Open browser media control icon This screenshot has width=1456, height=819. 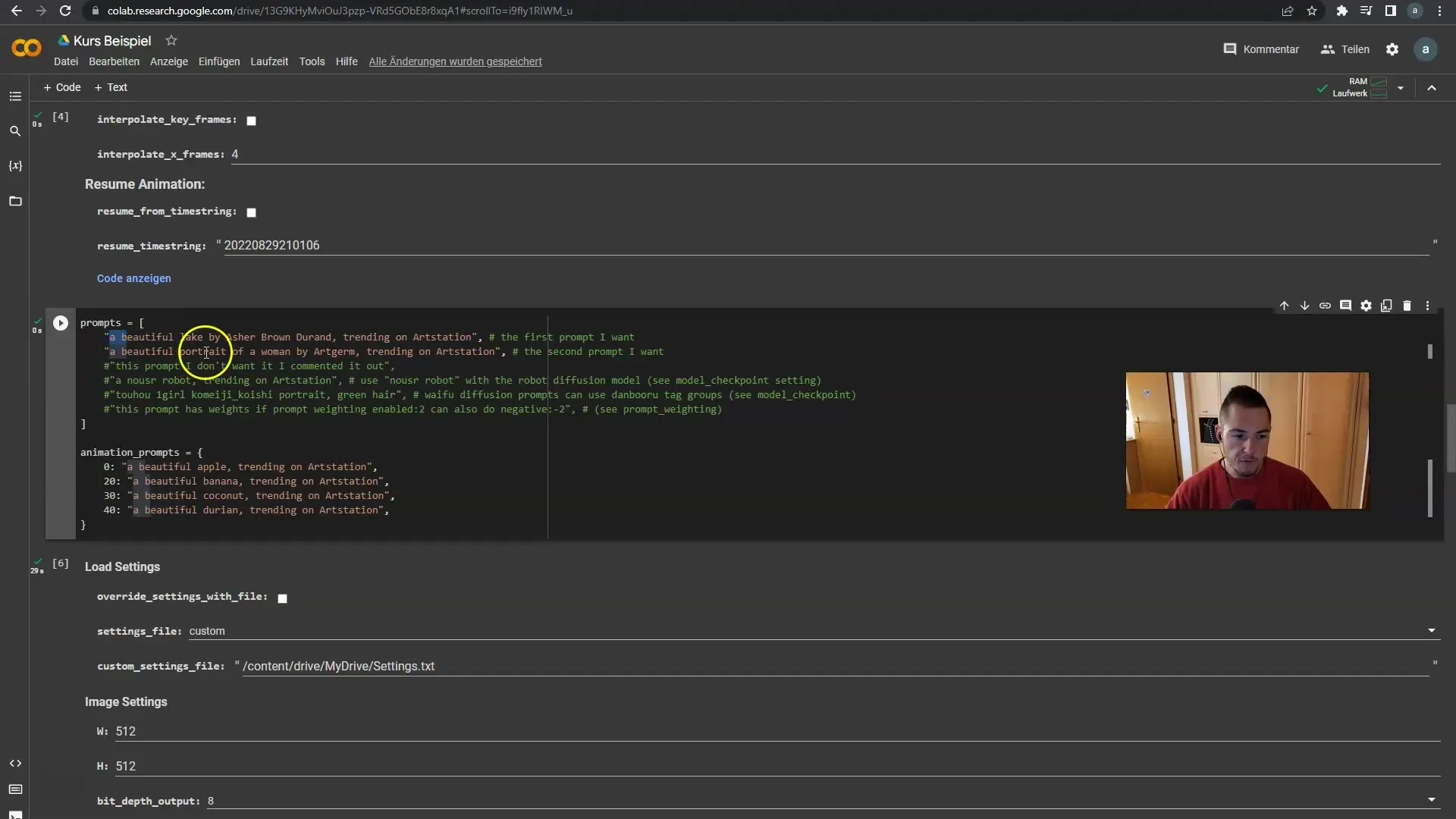pyautogui.click(x=1366, y=11)
